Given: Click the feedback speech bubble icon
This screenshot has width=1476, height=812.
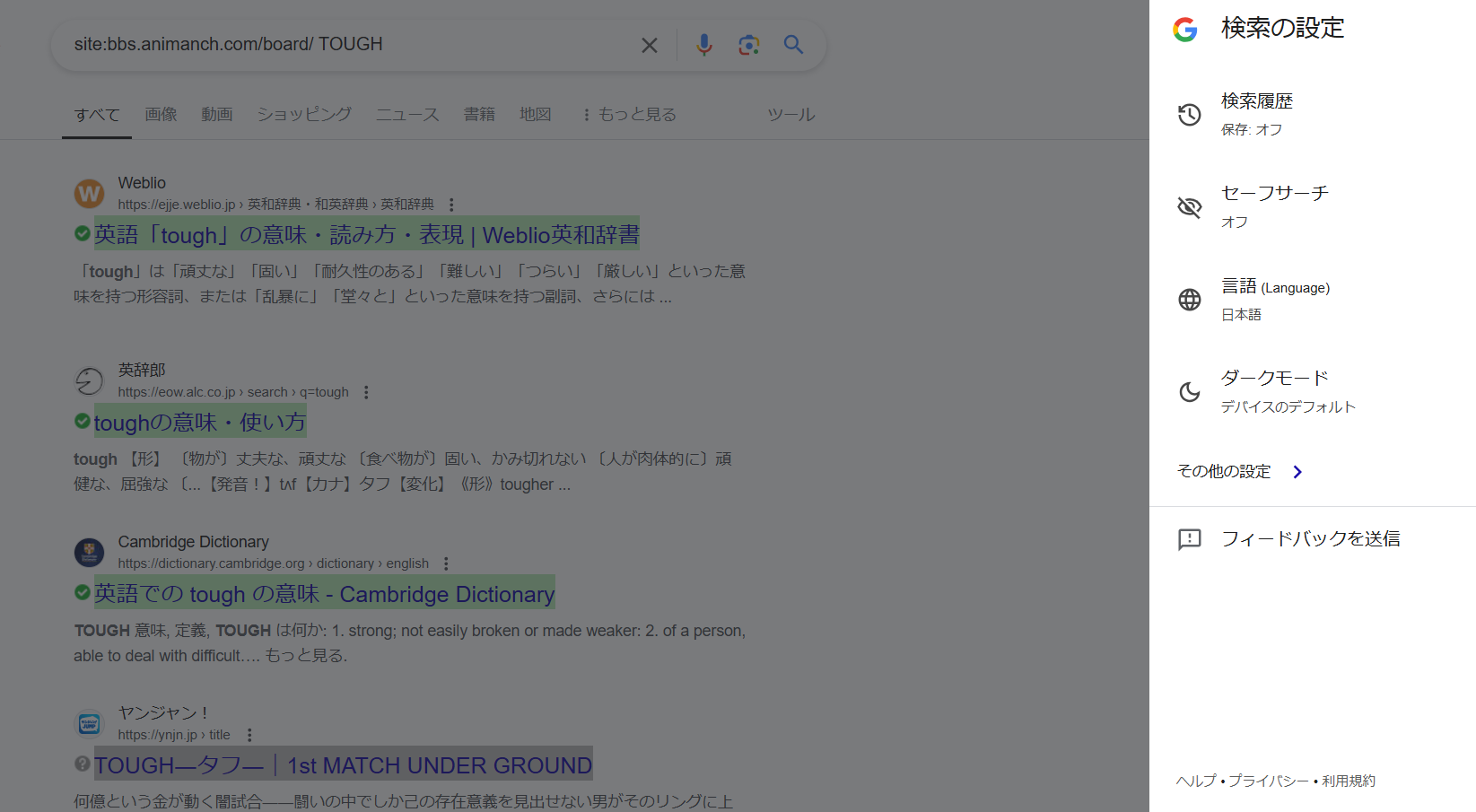Looking at the screenshot, I should point(1190,539).
